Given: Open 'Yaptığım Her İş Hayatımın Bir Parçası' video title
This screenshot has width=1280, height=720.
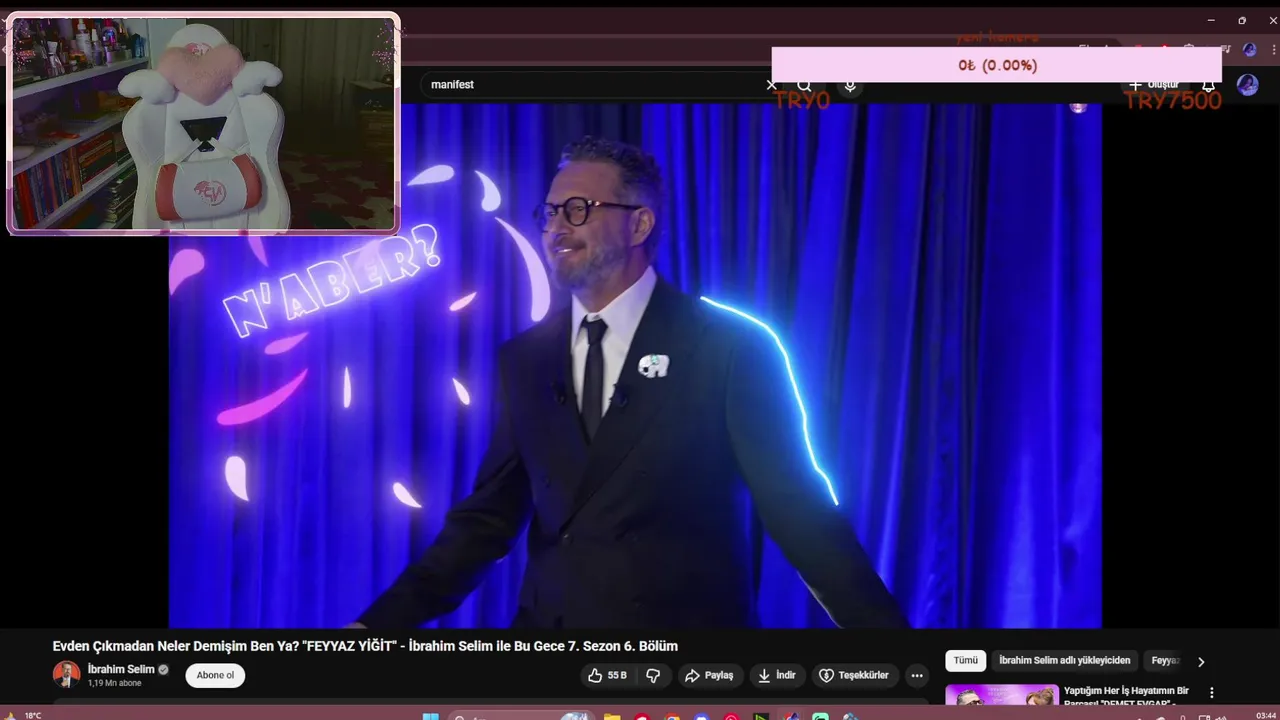Looking at the screenshot, I should click(1128, 696).
